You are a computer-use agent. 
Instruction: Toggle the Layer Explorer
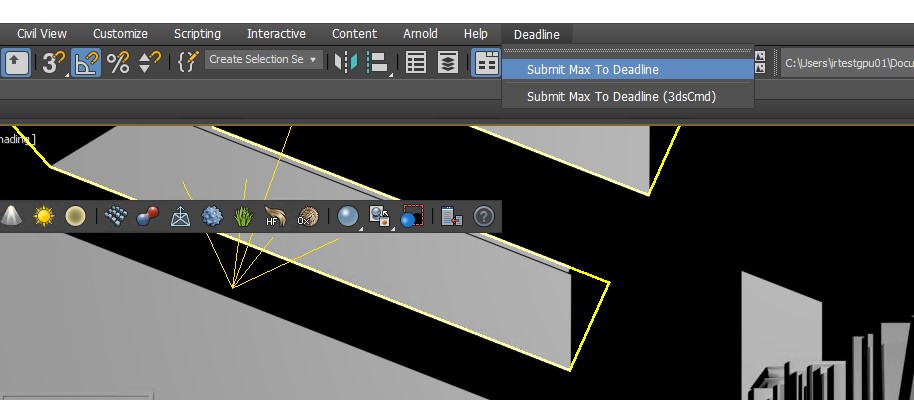point(448,62)
